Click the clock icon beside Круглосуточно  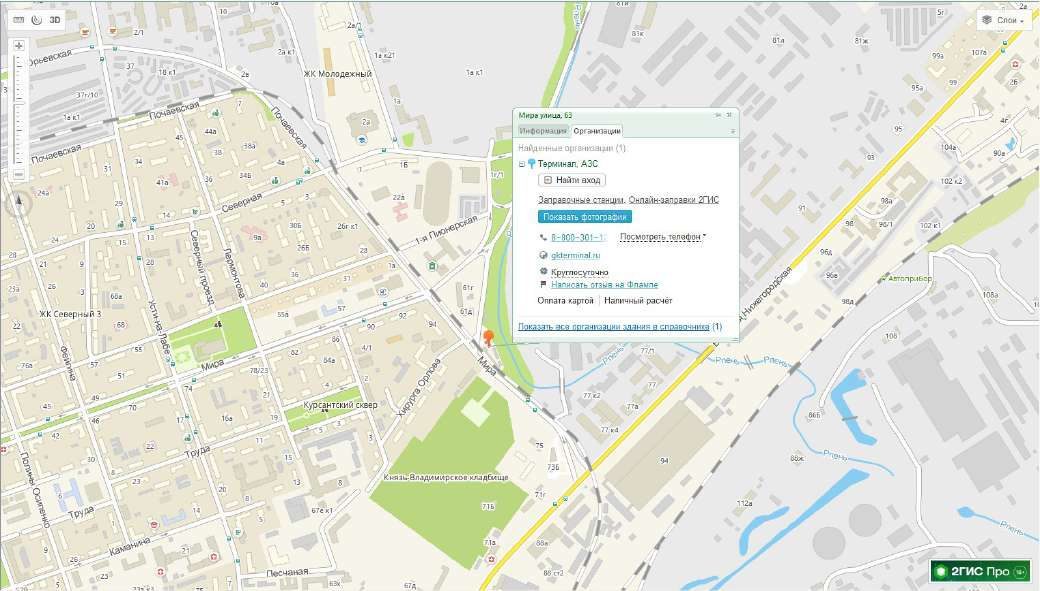click(543, 272)
